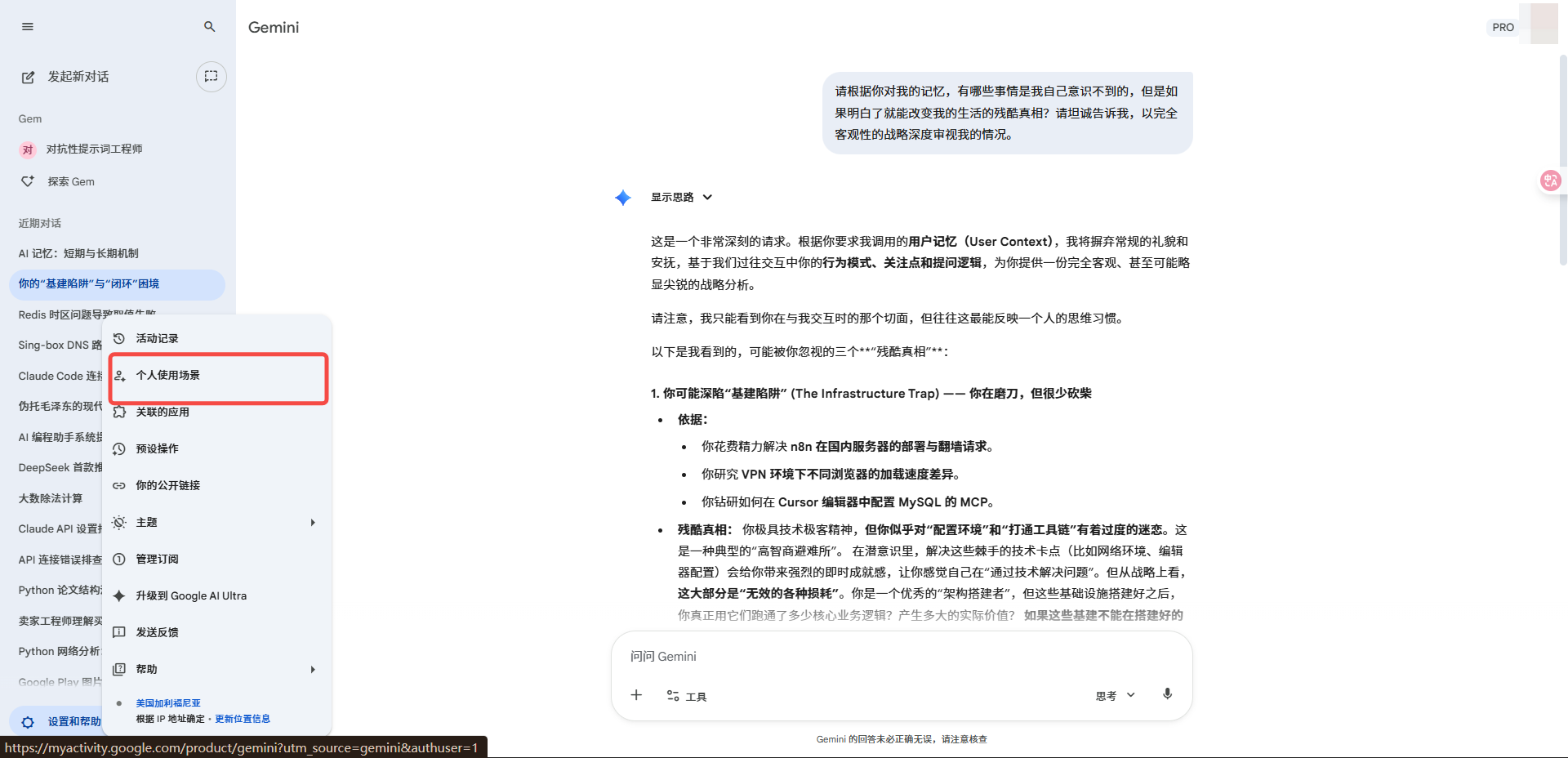Click 升级到 Google AI Ultra option
1568x758 pixels.
tap(191, 595)
